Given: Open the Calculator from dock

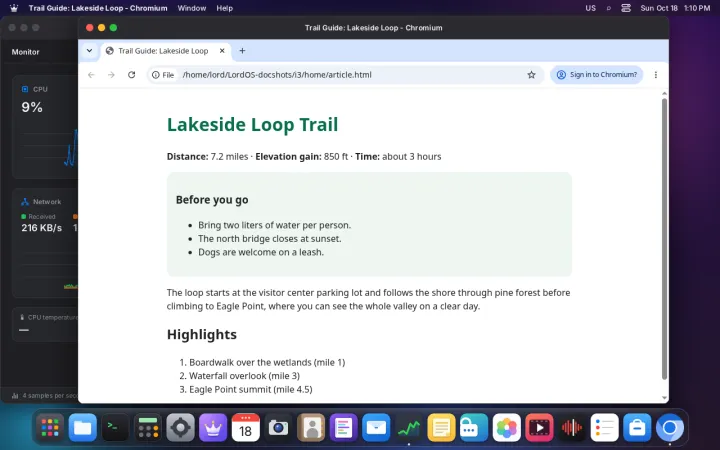Looking at the screenshot, I should [148, 428].
